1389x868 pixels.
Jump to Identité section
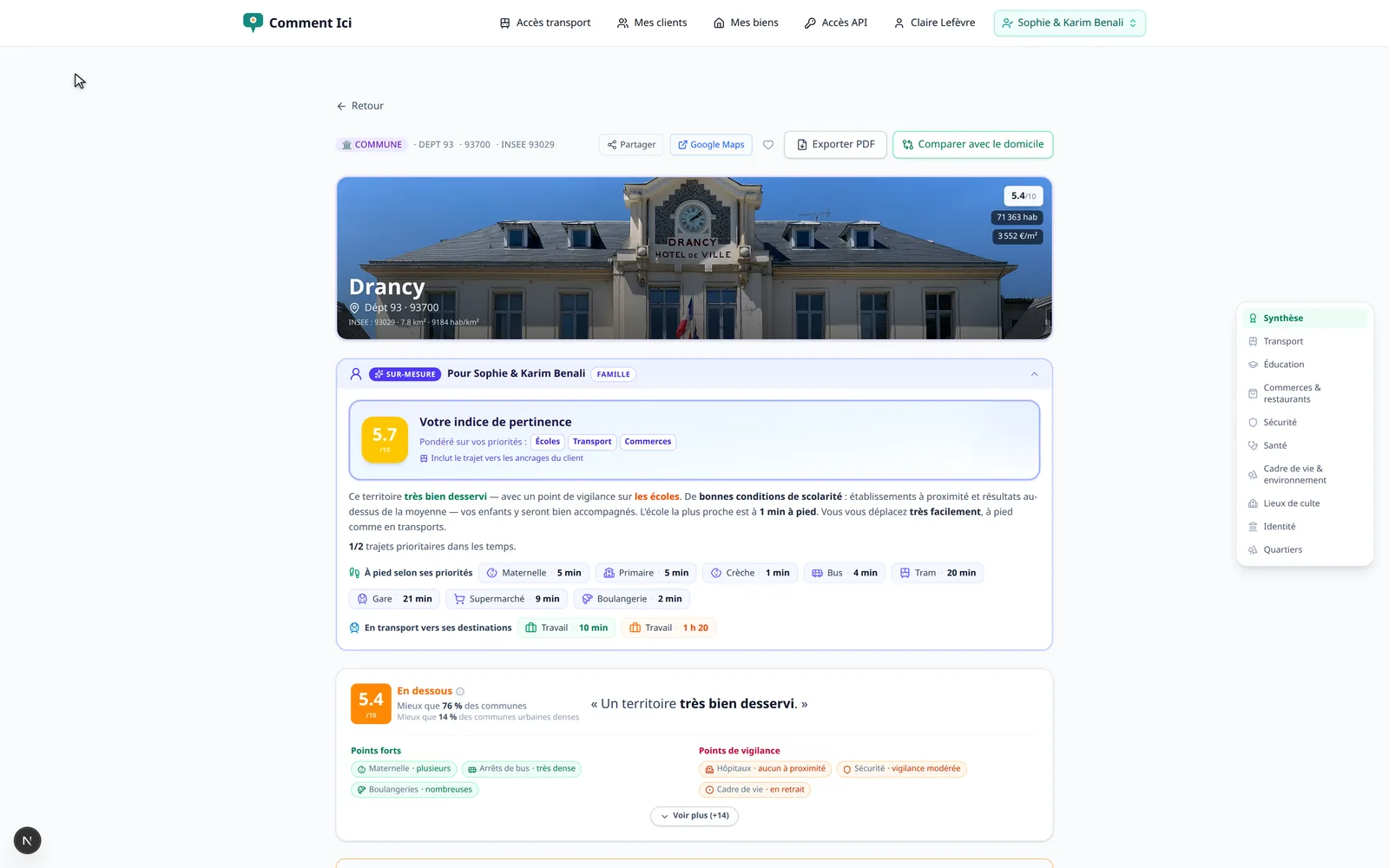click(x=1305, y=527)
